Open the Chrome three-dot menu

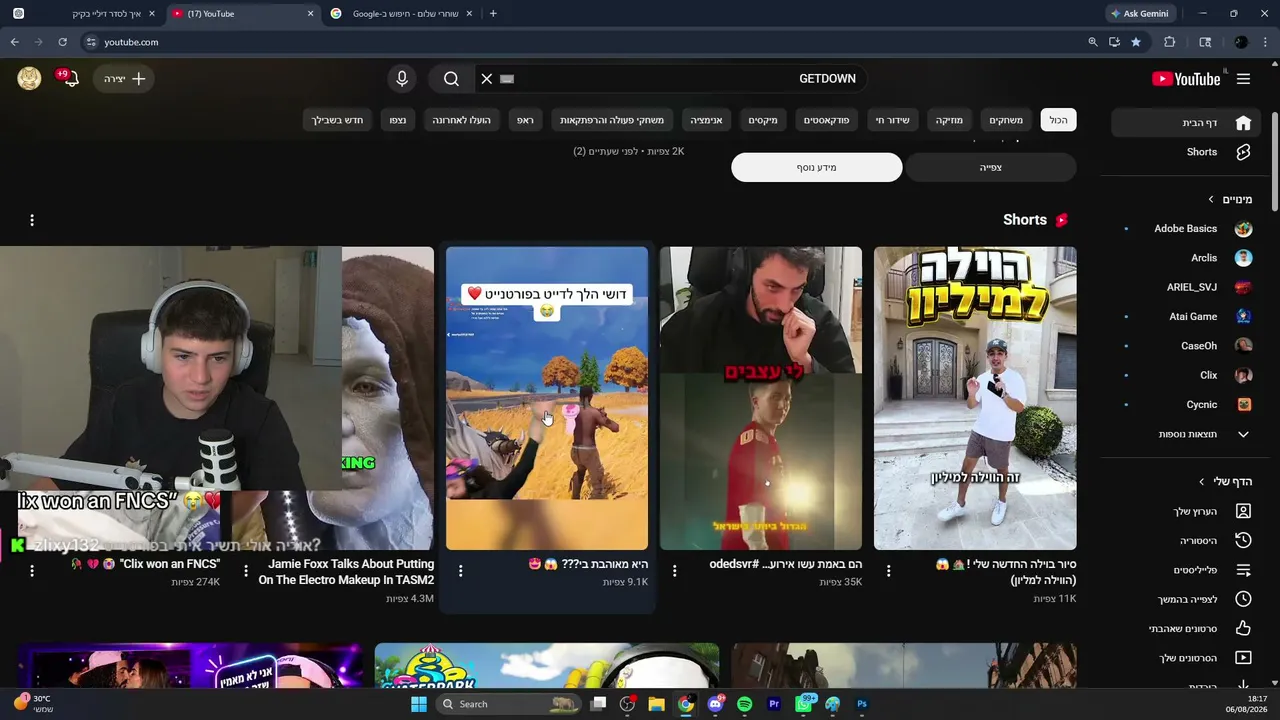(1266, 42)
